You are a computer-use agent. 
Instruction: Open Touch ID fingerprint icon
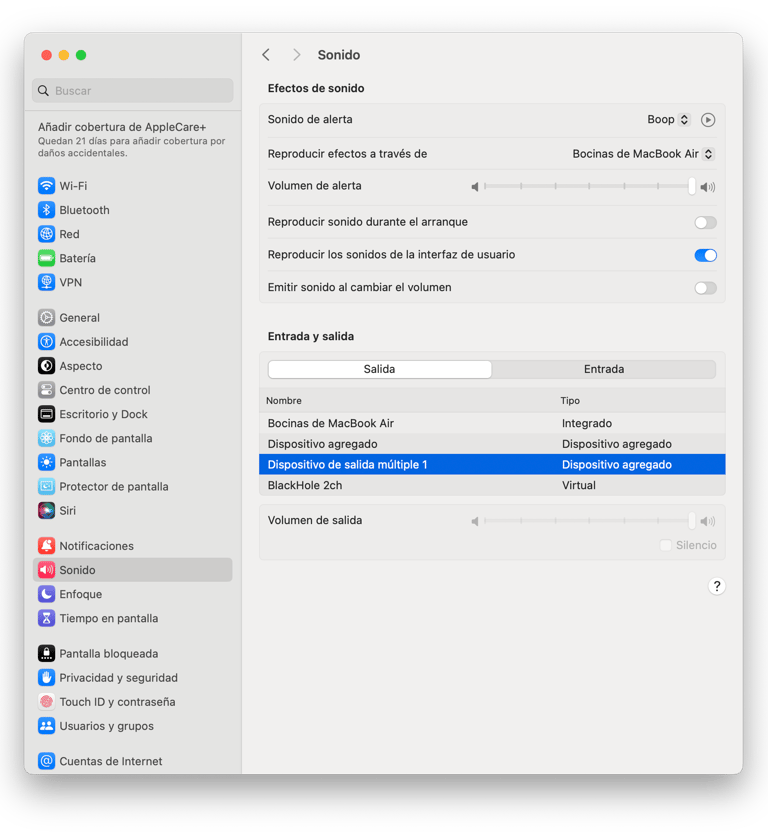[x=46, y=702]
